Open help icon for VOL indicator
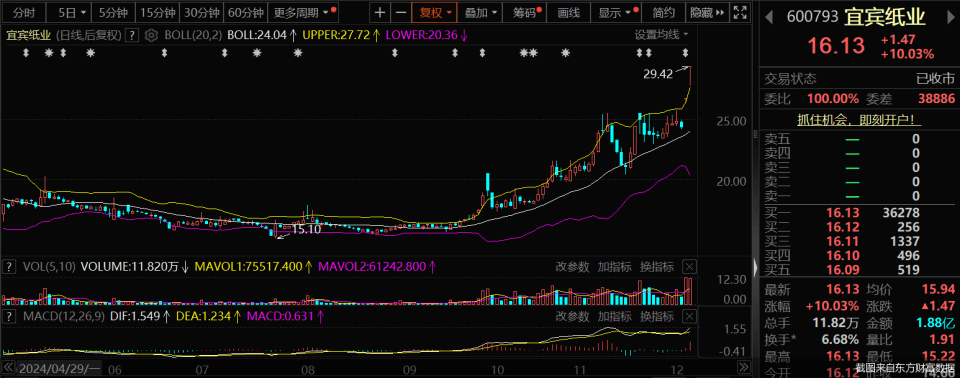960x378 pixels. 9,266
